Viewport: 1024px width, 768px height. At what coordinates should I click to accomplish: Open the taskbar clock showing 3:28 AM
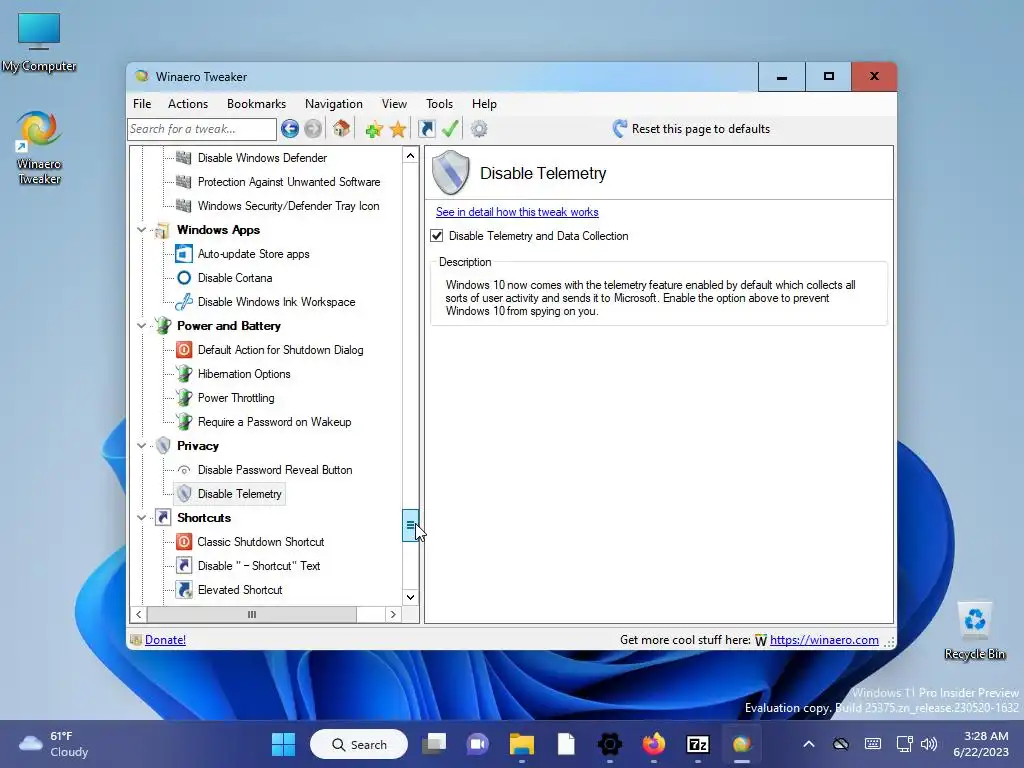tap(980, 744)
